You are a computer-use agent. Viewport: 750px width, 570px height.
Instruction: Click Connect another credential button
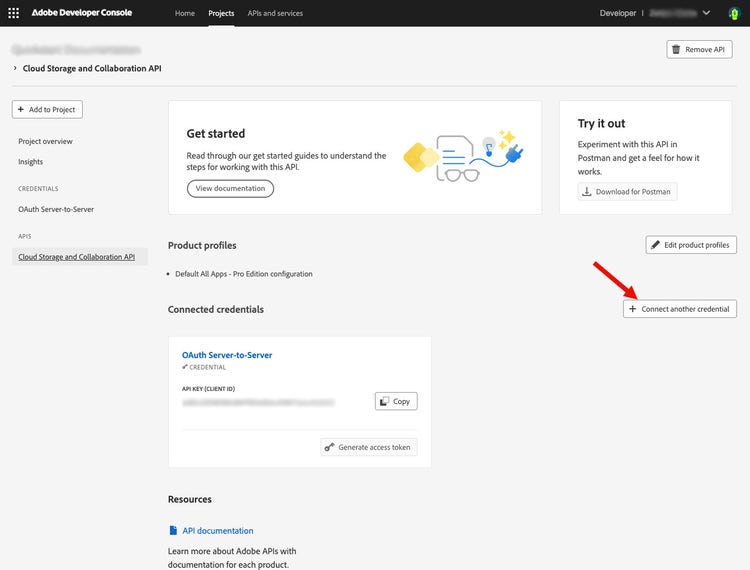[x=679, y=309]
